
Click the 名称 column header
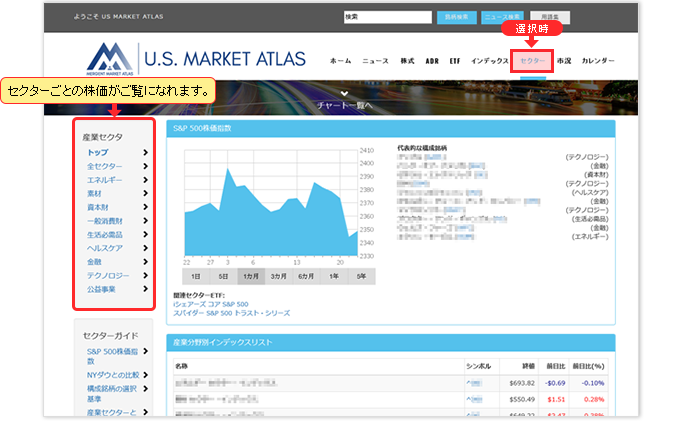[181, 366]
